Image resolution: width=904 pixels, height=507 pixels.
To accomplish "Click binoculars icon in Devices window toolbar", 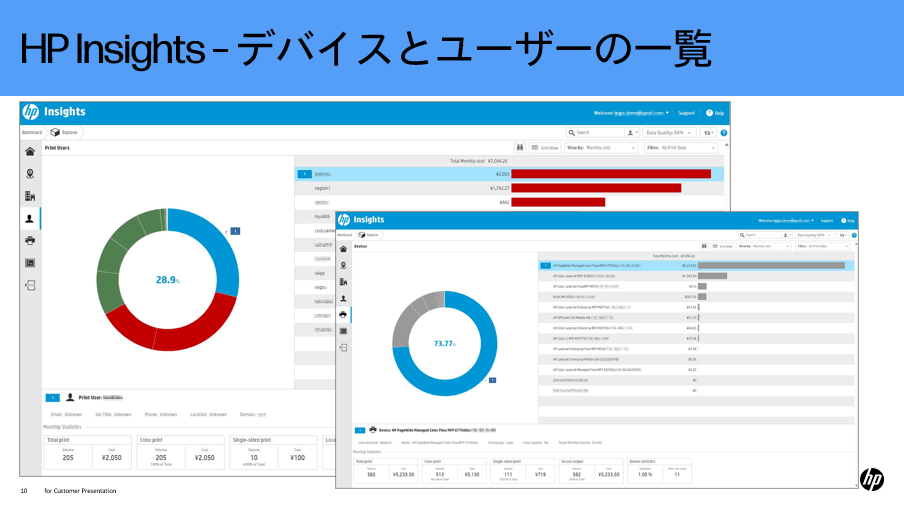I will [x=704, y=246].
